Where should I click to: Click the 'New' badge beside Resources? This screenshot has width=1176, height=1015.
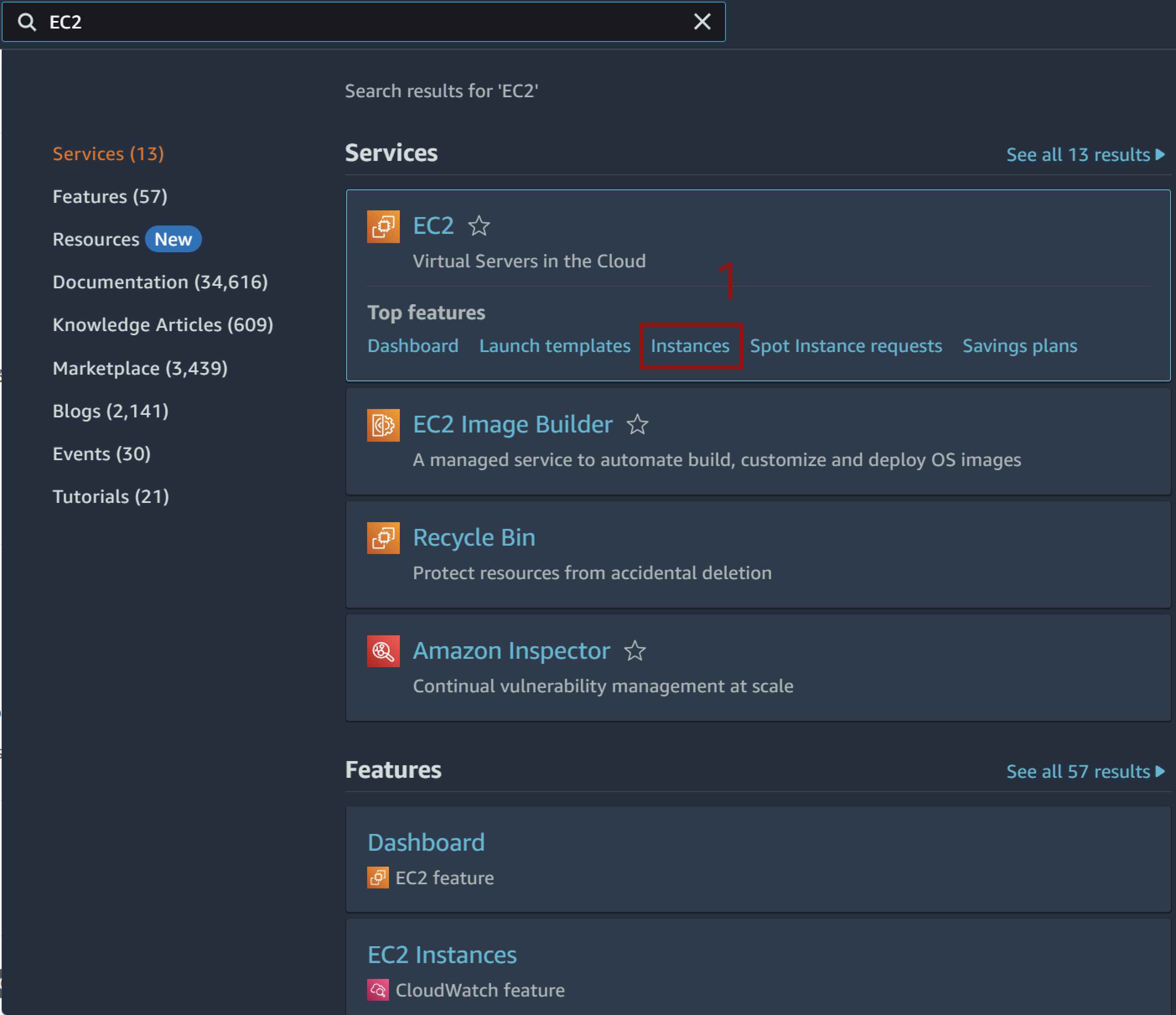[173, 239]
